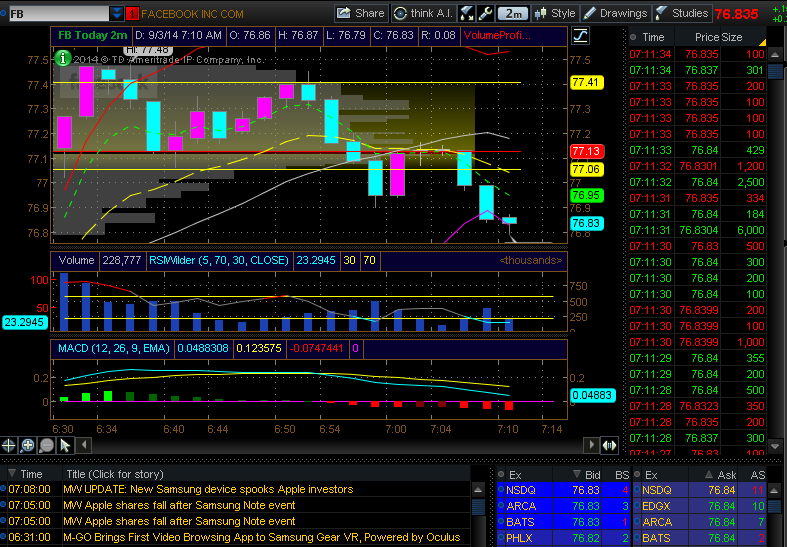This screenshot has height=547, width=787.
Task: Click the expand time axis icon
Action: coord(609,445)
